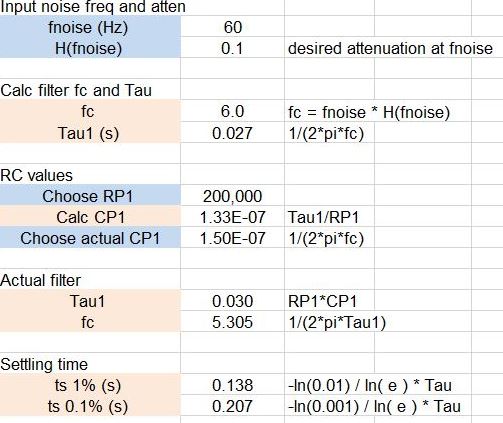Select the 'RC values' heading cell
Screen dimensions: 503x423
[x=36, y=175]
